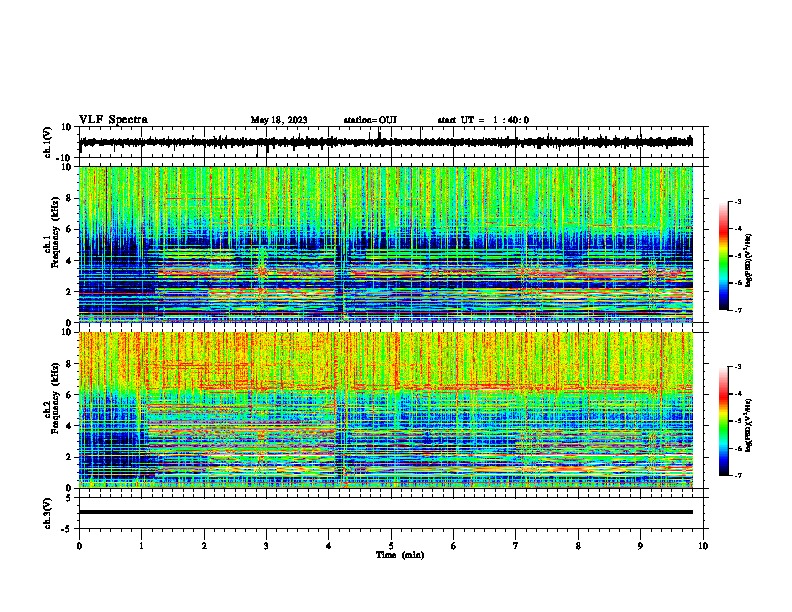
Task: Click the "8" kHz tick on ch.2 frequency axis
Action: [69, 364]
